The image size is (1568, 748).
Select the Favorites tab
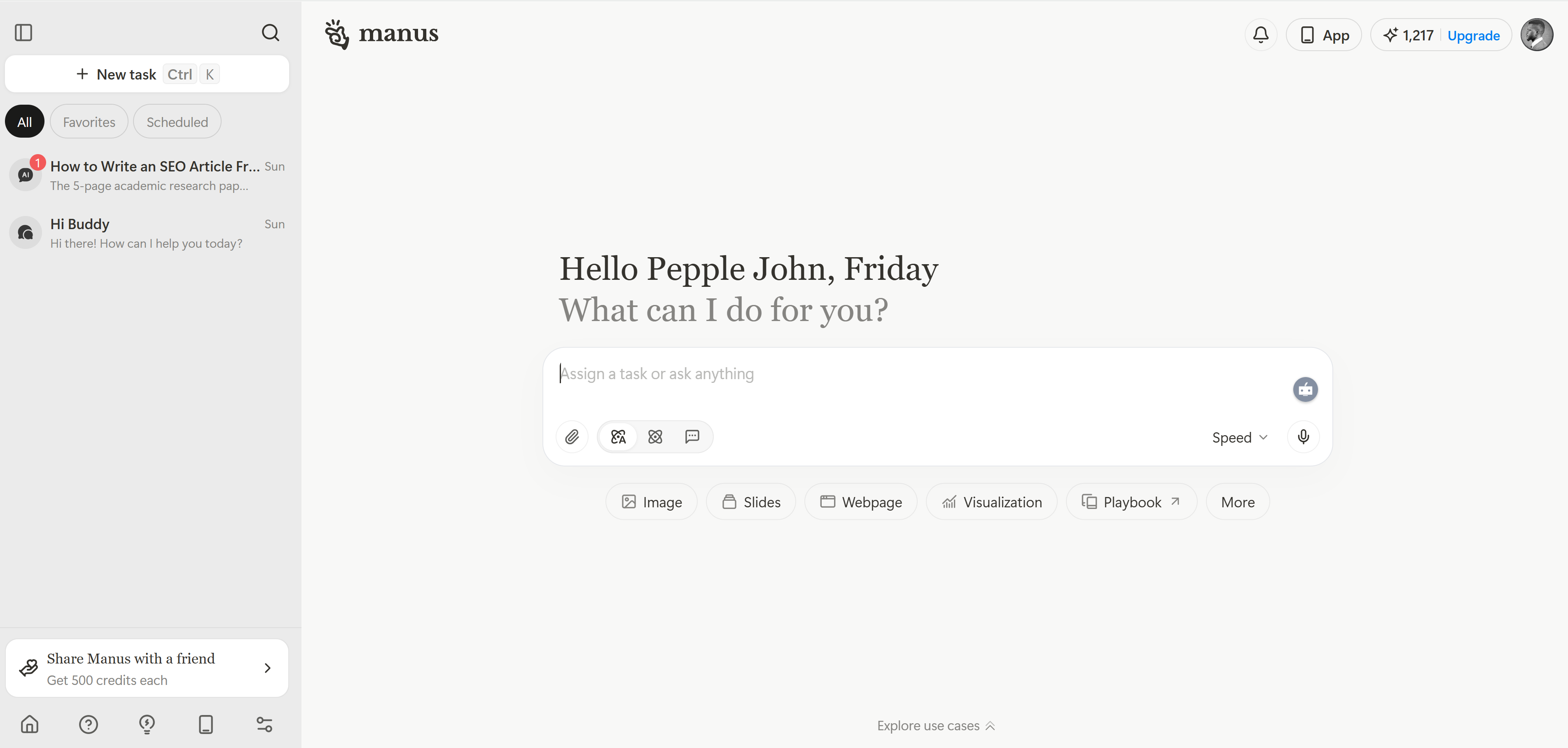click(89, 122)
